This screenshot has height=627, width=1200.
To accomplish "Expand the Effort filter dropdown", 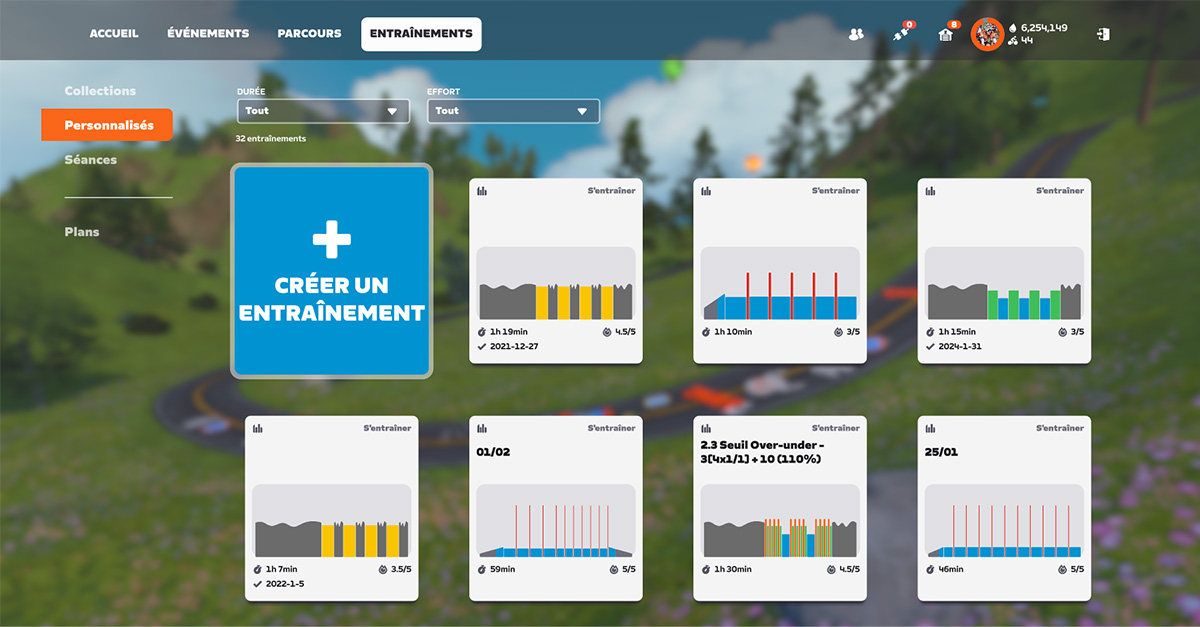I will click(x=513, y=111).
